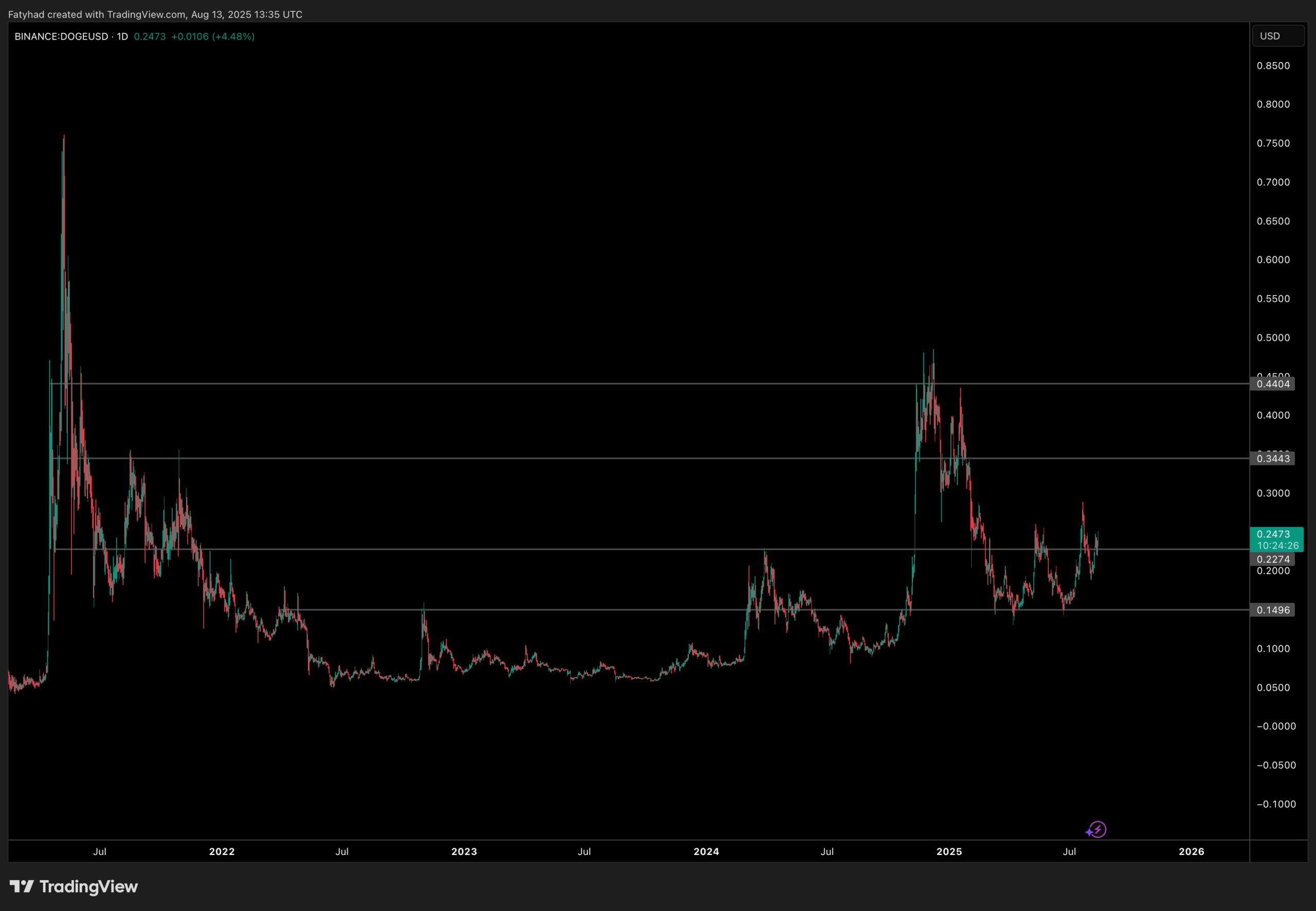Click the 2025 label on time axis
Screen dimensions: 1316x911
[950, 851]
